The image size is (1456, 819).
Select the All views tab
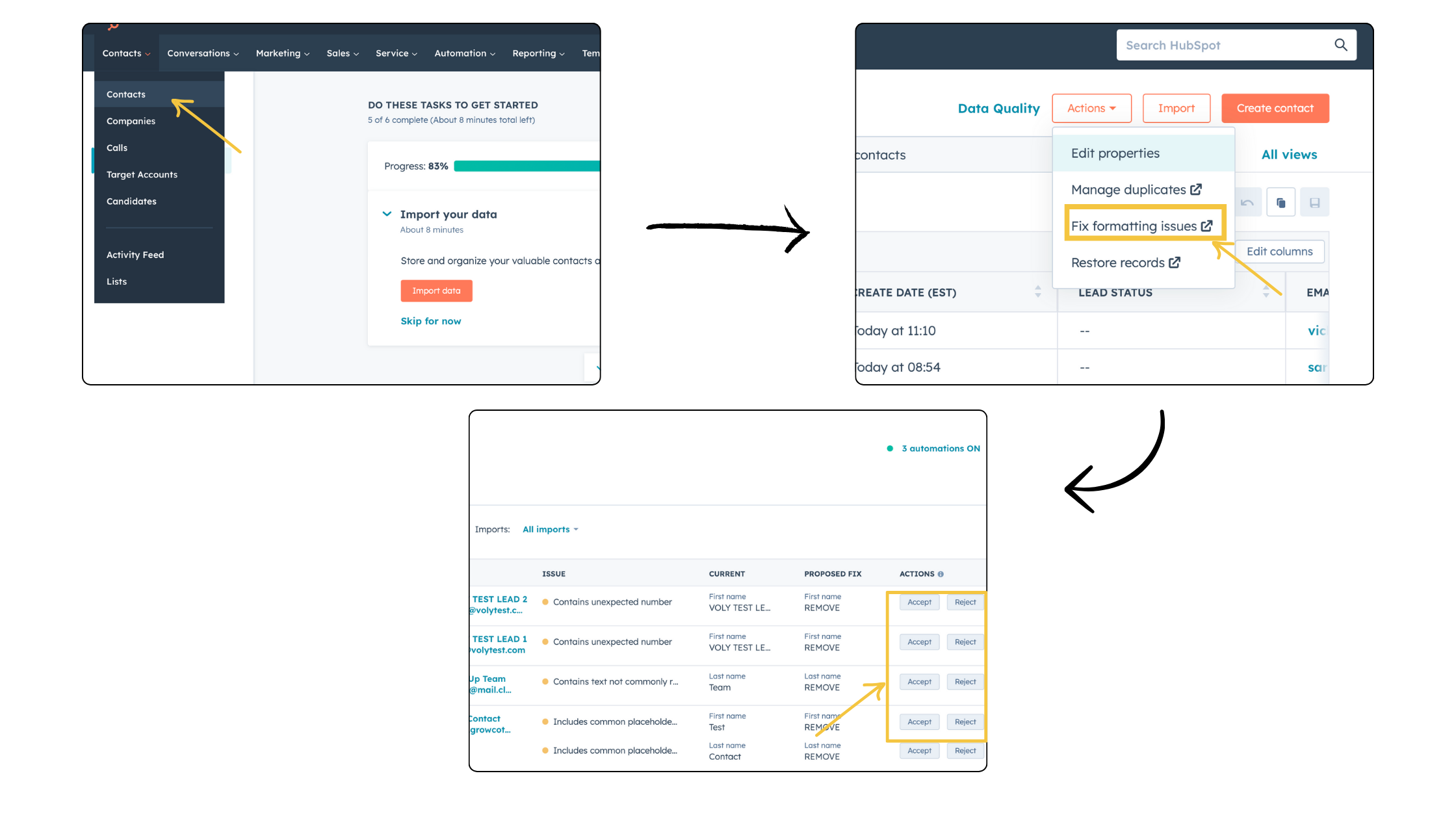tap(1290, 154)
